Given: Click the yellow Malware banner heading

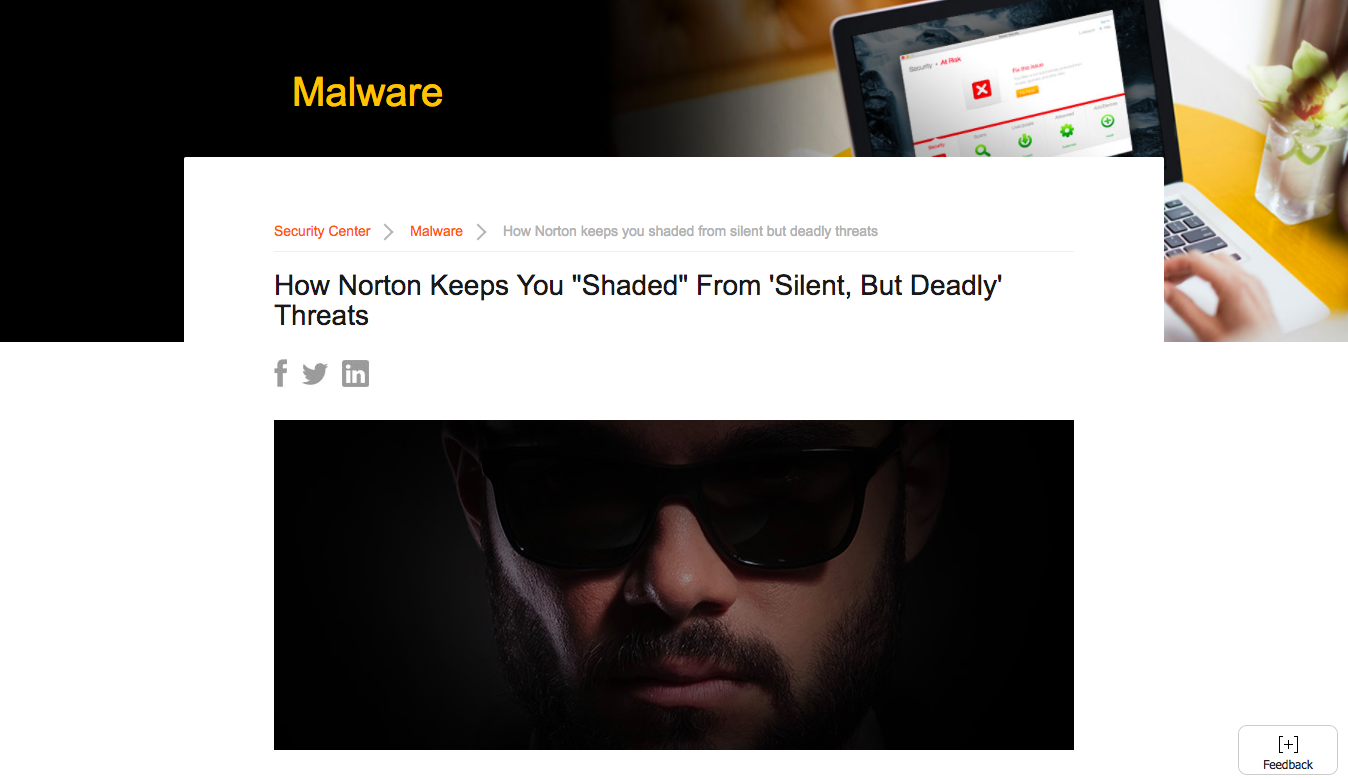Looking at the screenshot, I should click(x=367, y=92).
